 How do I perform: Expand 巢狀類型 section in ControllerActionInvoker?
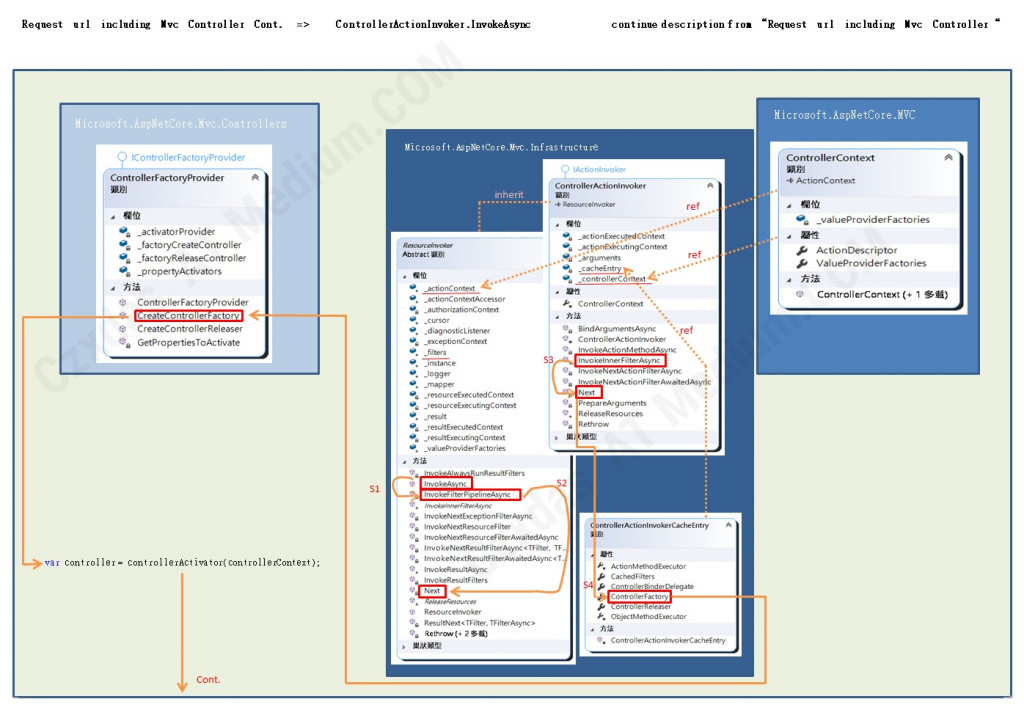(x=556, y=437)
